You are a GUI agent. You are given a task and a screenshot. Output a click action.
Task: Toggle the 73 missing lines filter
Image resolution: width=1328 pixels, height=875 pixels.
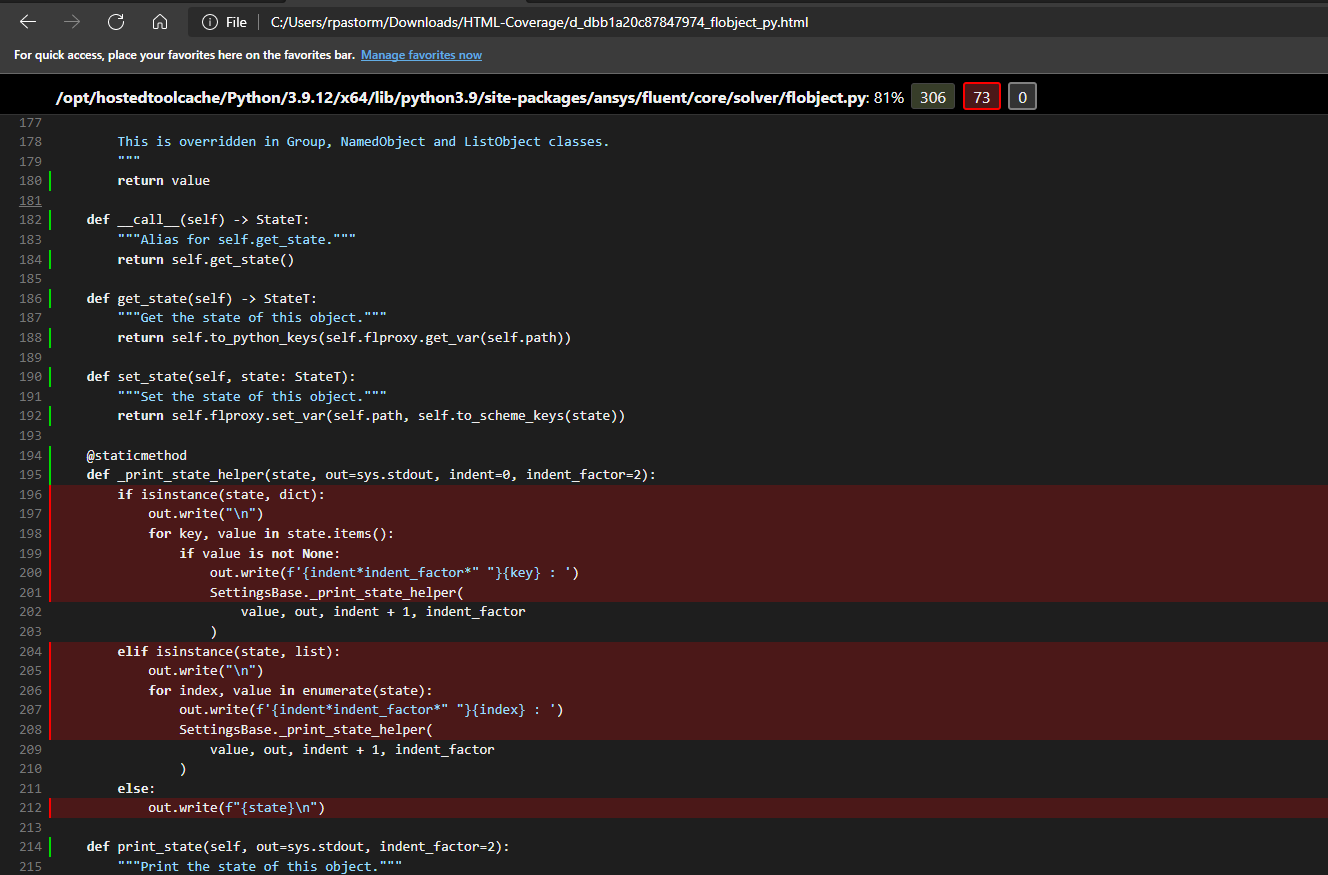[x=981, y=97]
